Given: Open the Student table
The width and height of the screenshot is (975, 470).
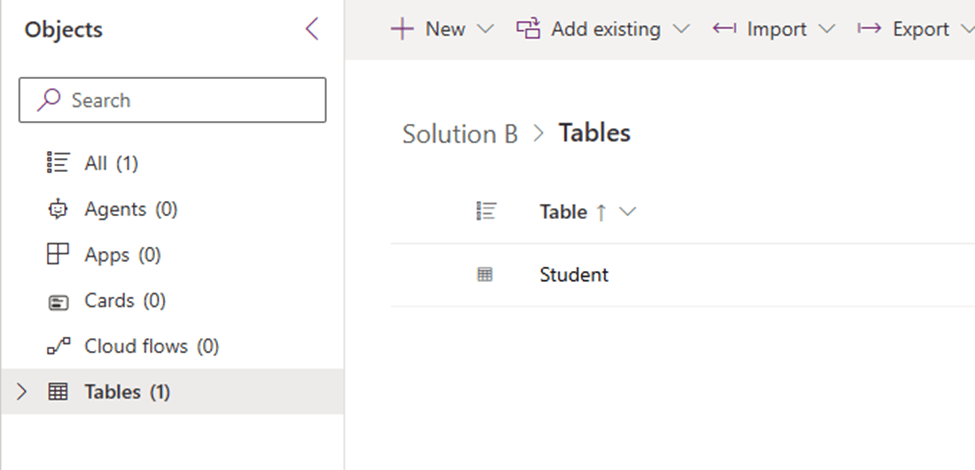Looking at the screenshot, I should point(574,275).
